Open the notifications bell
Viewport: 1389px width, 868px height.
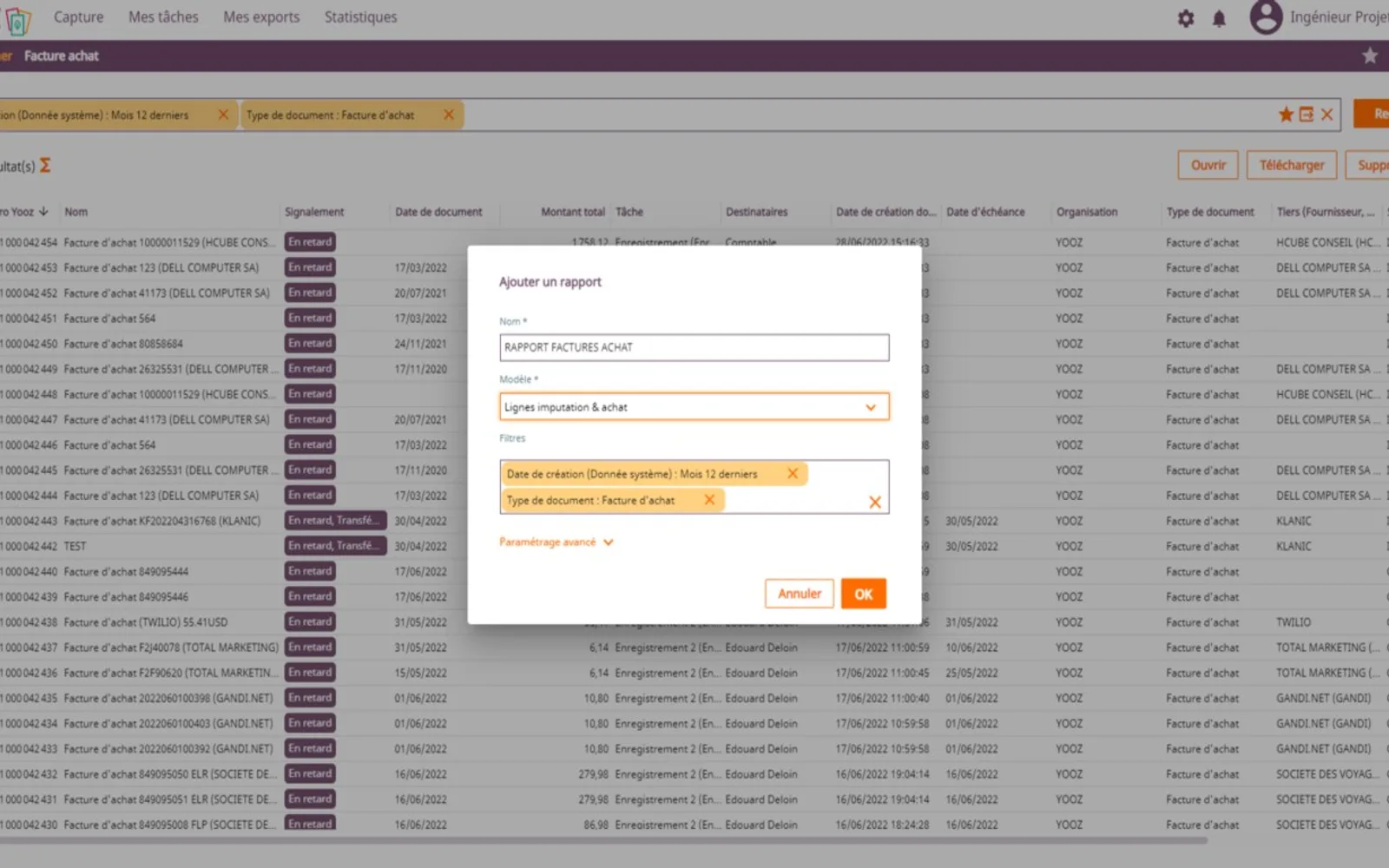1219,18
